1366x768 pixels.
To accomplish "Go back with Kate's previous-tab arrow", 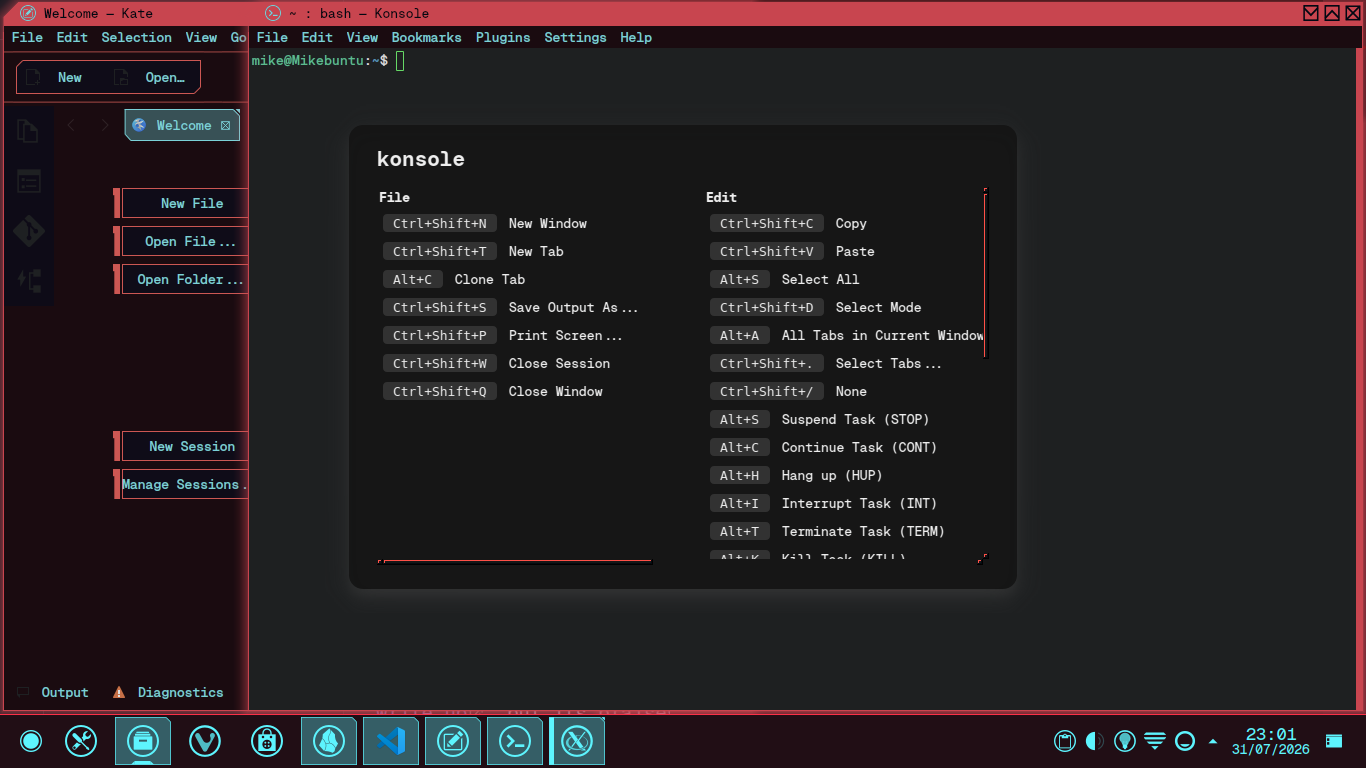I will (71, 125).
